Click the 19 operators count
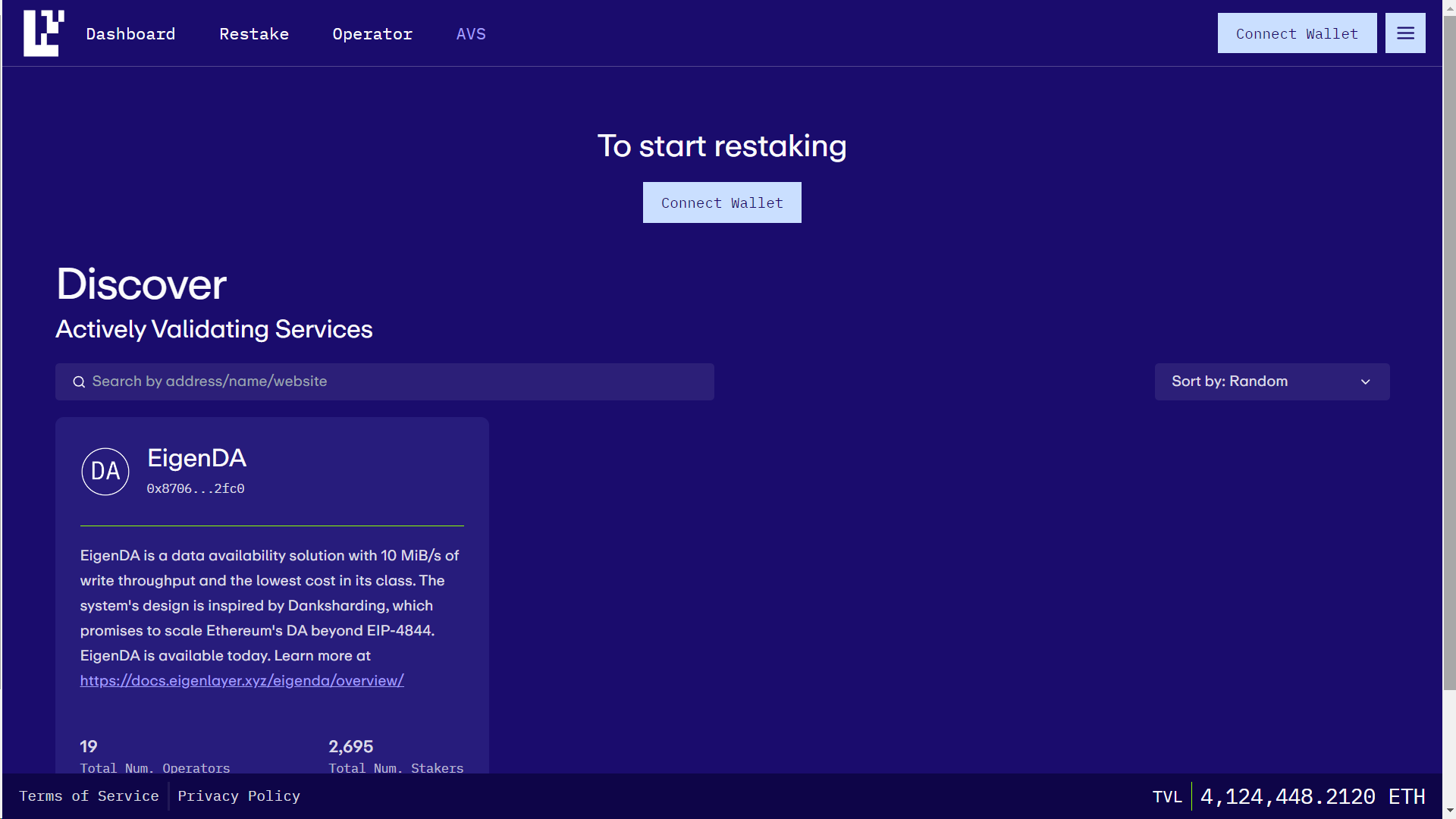 (x=89, y=747)
